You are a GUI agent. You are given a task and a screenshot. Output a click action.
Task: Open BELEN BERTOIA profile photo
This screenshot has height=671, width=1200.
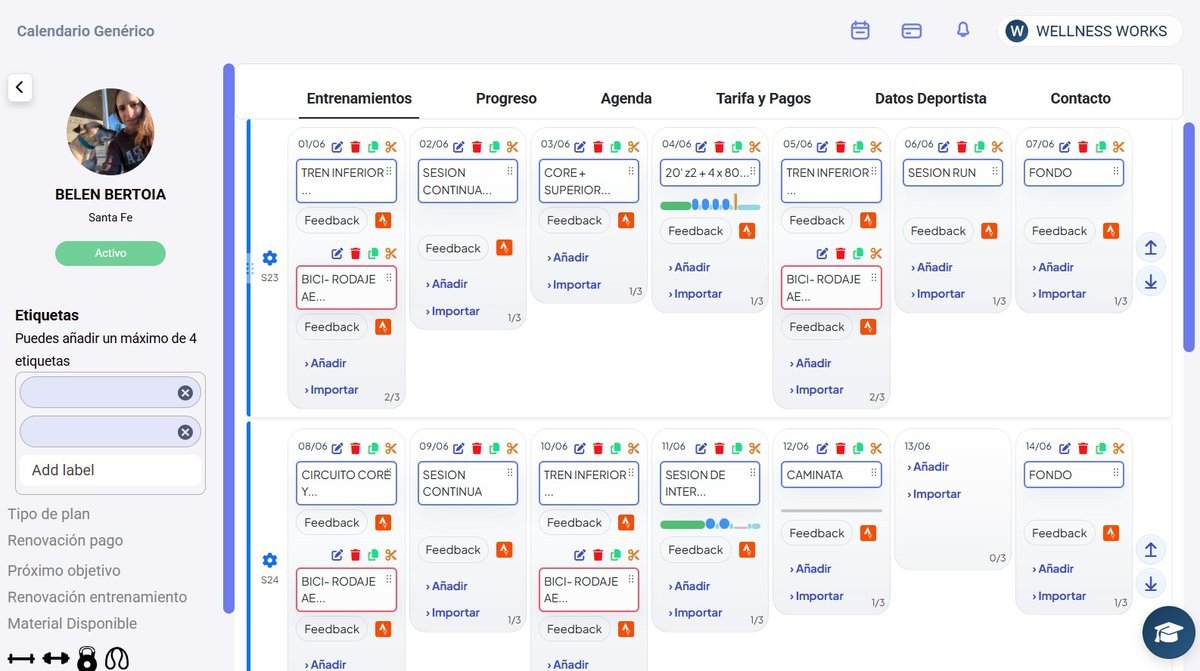pos(110,132)
